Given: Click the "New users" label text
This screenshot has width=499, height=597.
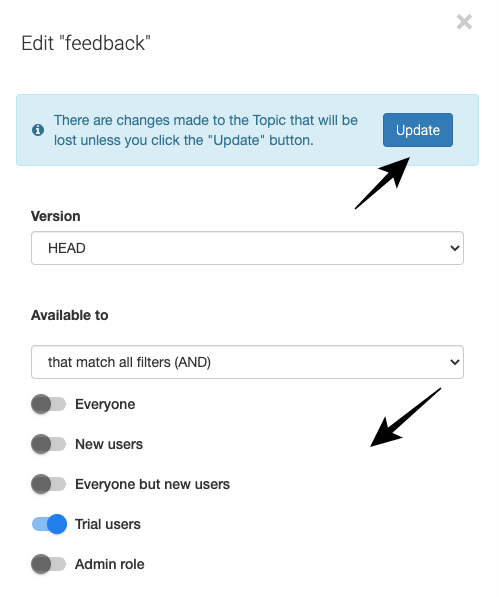Looking at the screenshot, I should point(109,444).
